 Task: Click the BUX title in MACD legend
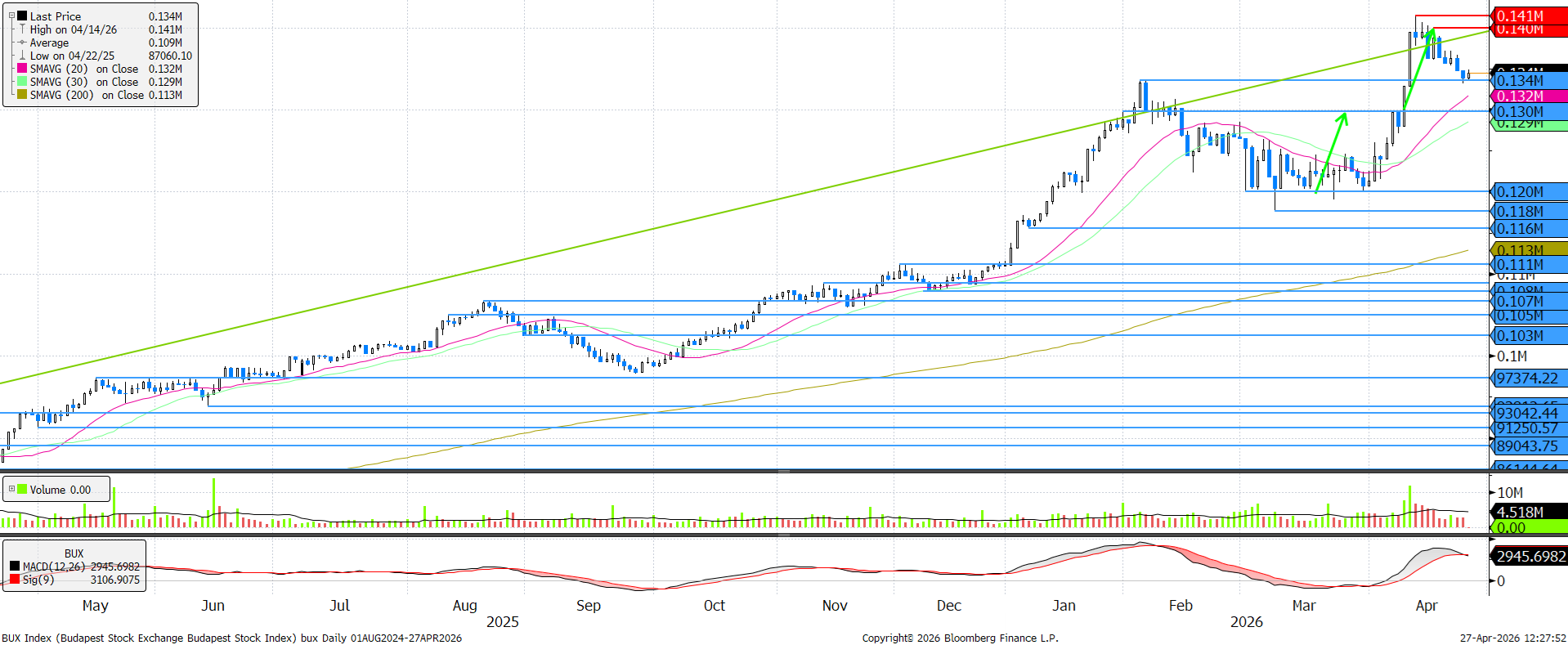tap(74, 553)
